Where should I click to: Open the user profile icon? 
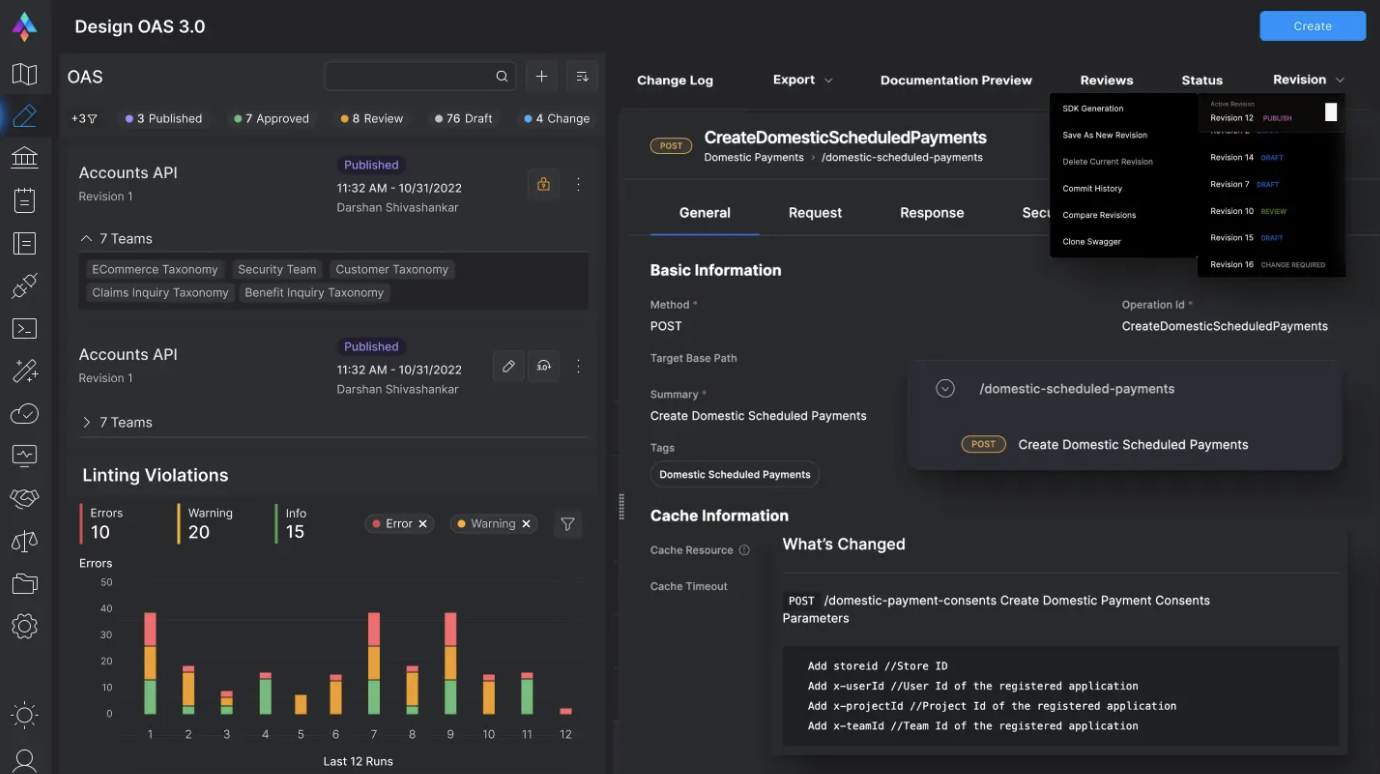tap(25, 760)
